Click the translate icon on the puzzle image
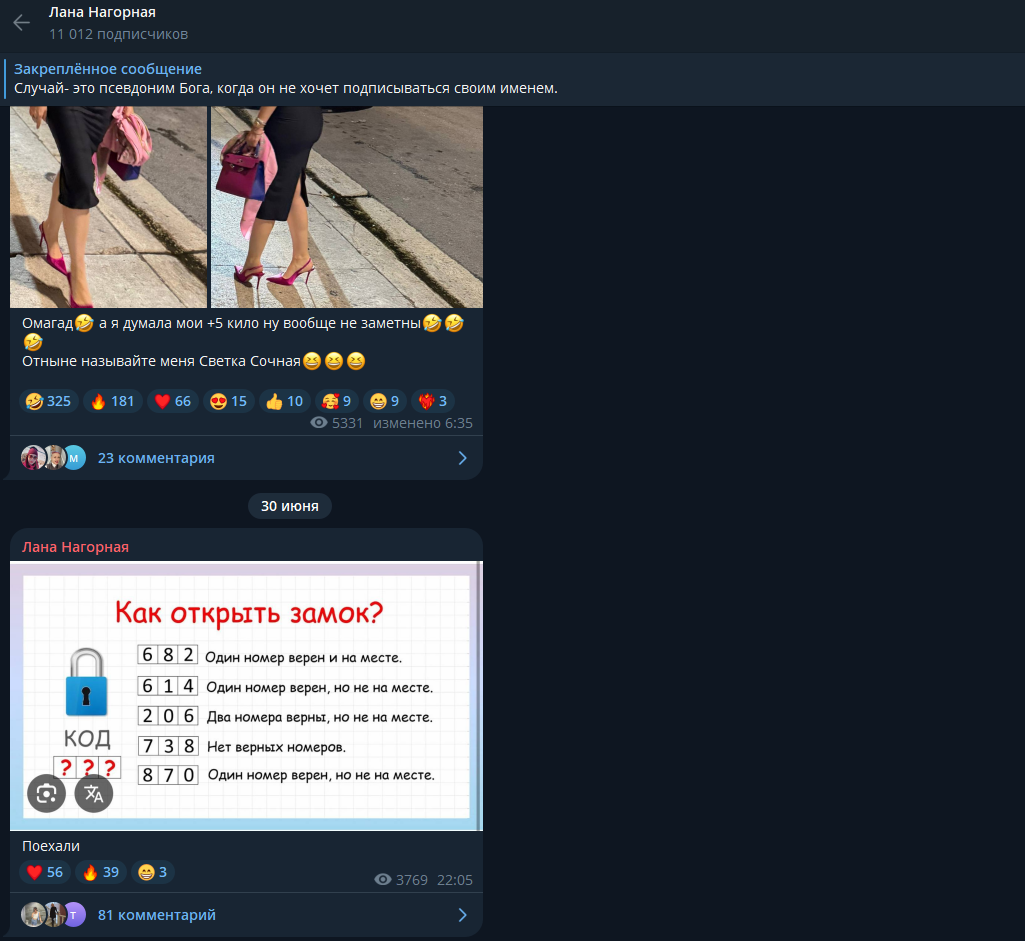Image resolution: width=1025 pixels, height=941 pixels. click(x=94, y=794)
